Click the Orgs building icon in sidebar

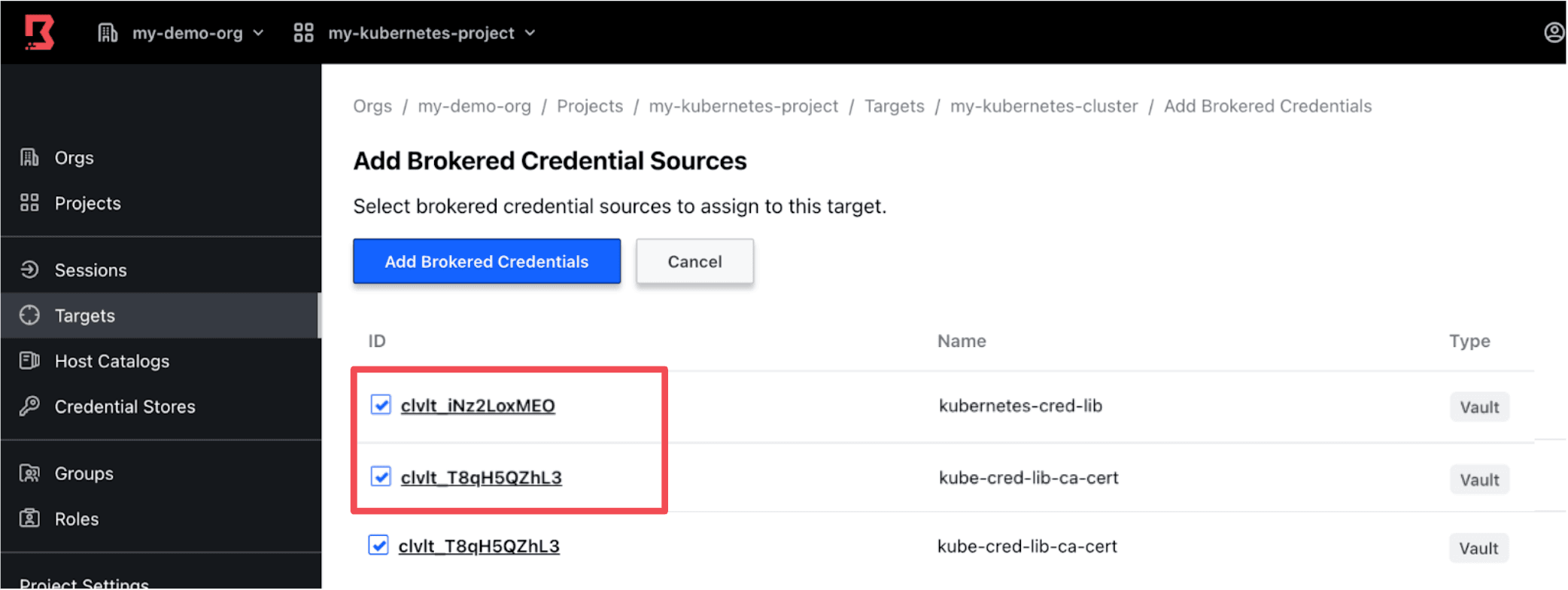click(29, 157)
